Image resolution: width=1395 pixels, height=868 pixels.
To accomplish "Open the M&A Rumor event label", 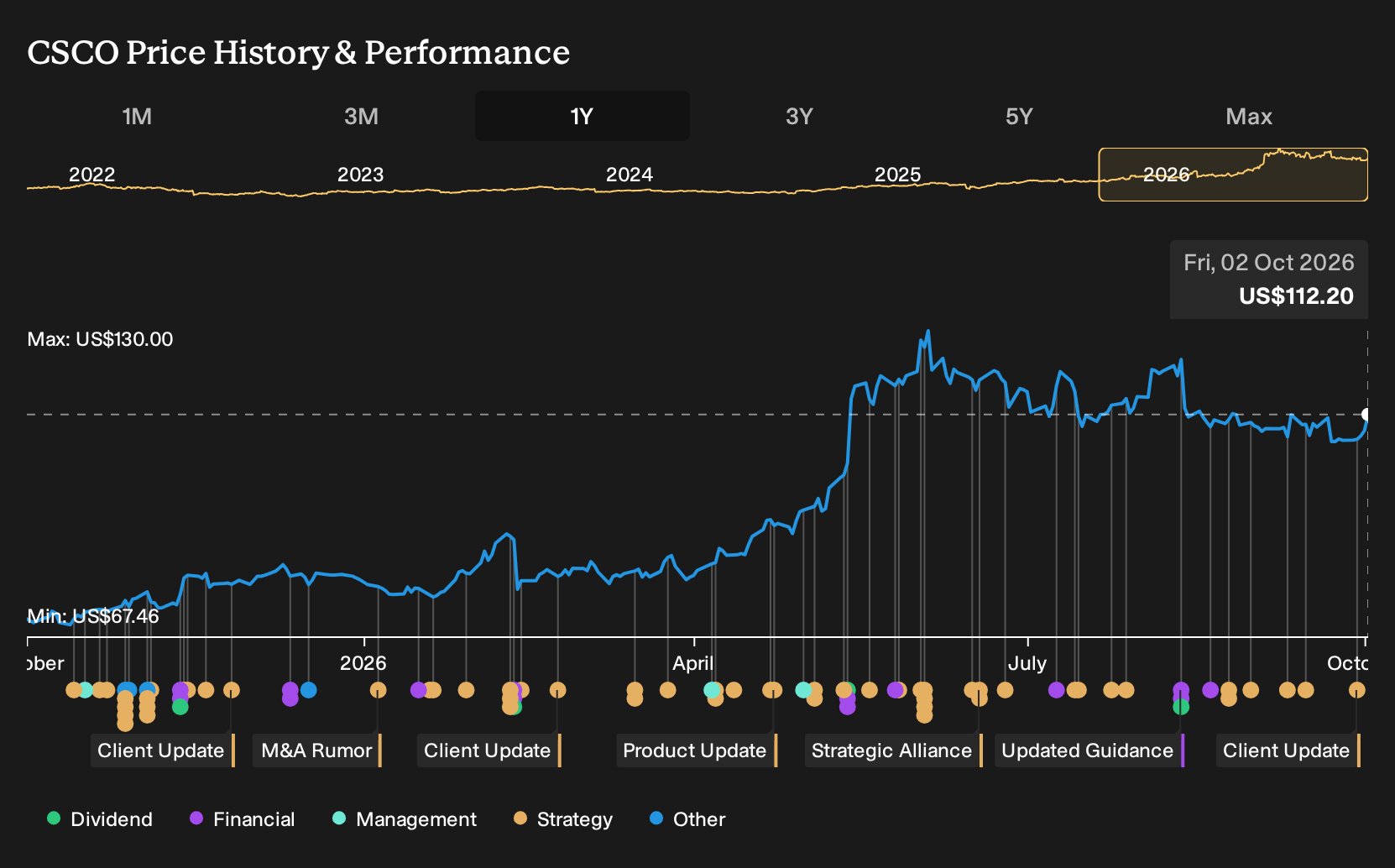I will pyautogui.click(x=317, y=750).
